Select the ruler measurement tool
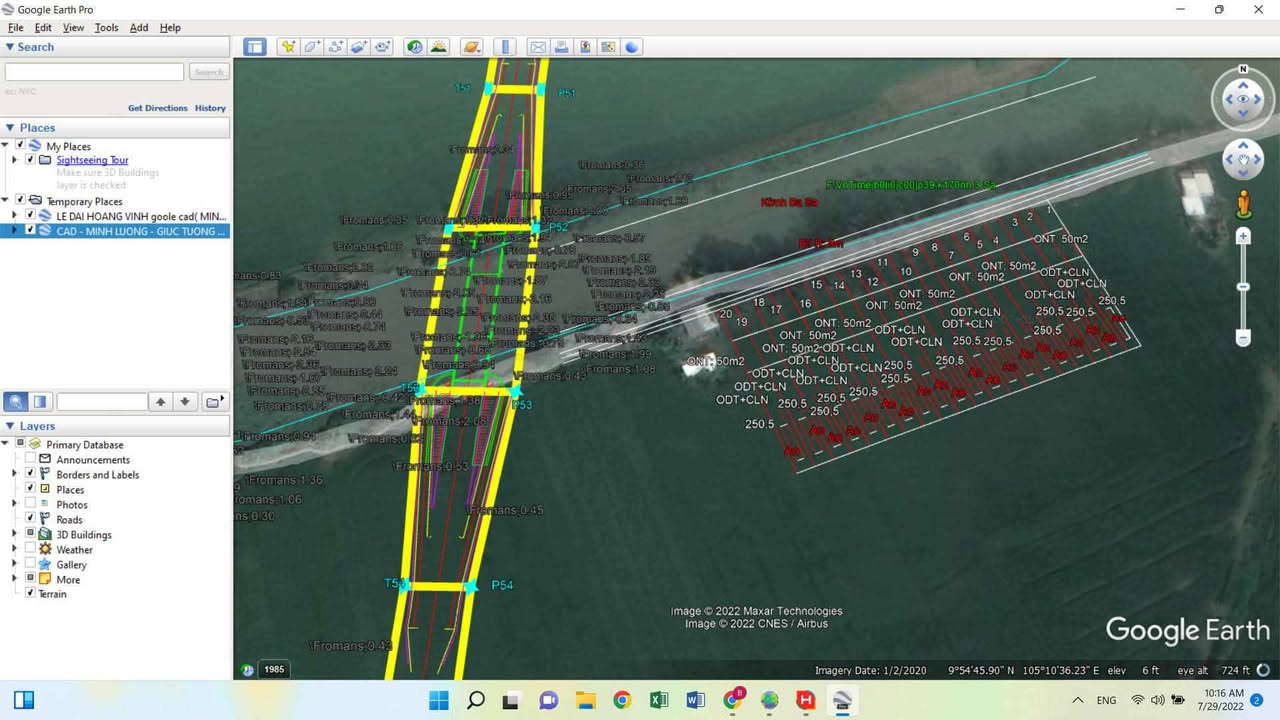The height and width of the screenshot is (720, 1280). pyautogui.click(x=505, y=47)
